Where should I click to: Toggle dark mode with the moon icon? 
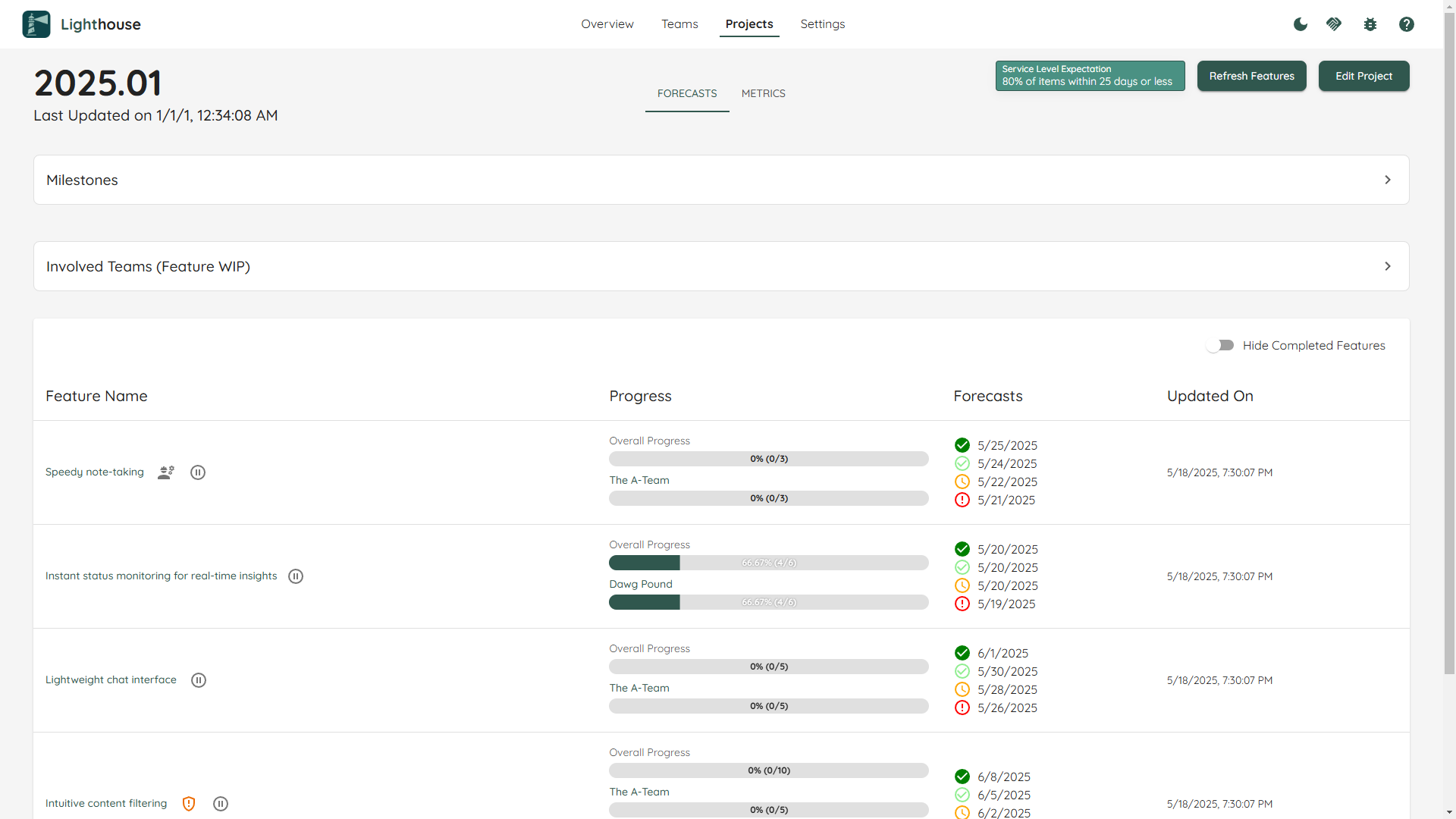(1300, 24)
